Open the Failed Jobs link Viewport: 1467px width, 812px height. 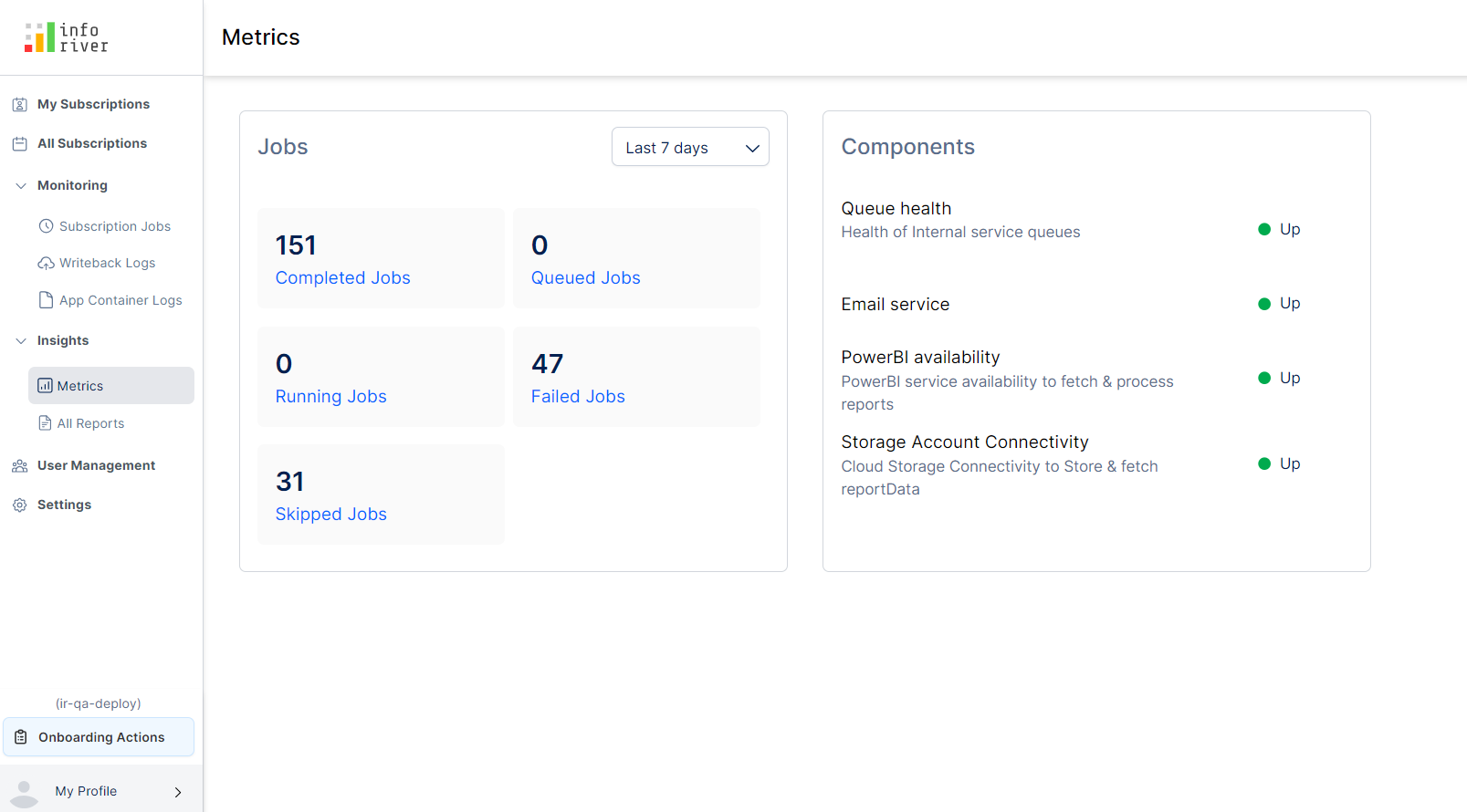click(578, 397)
